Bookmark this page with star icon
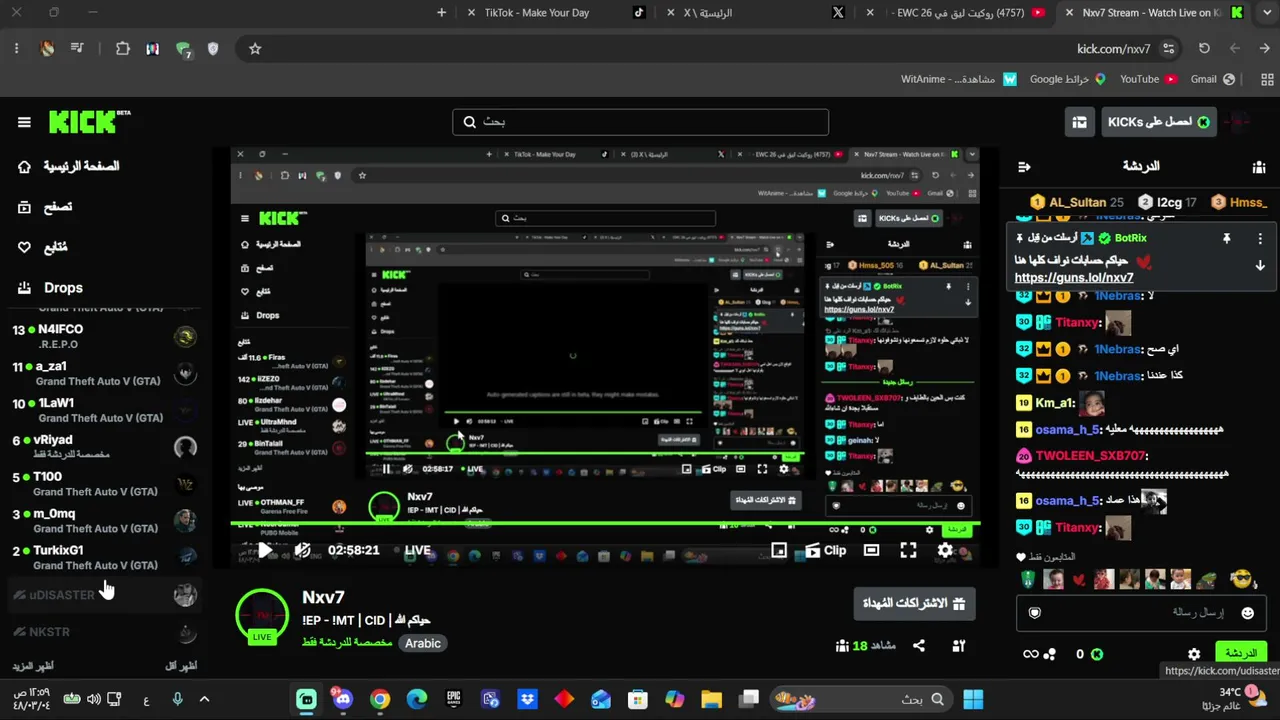 pyautogui.click(x=255, y=49)
